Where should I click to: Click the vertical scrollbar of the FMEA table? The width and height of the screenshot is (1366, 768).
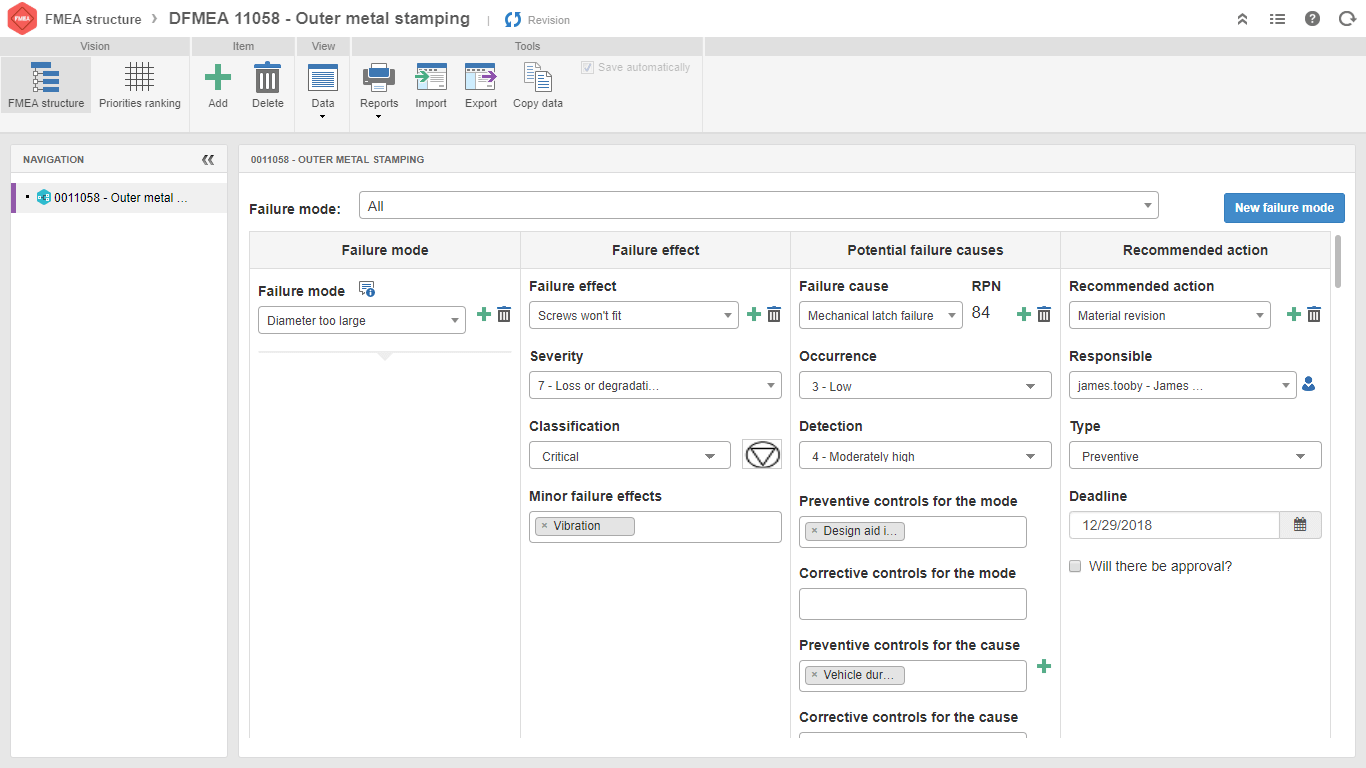[1338, 260]
